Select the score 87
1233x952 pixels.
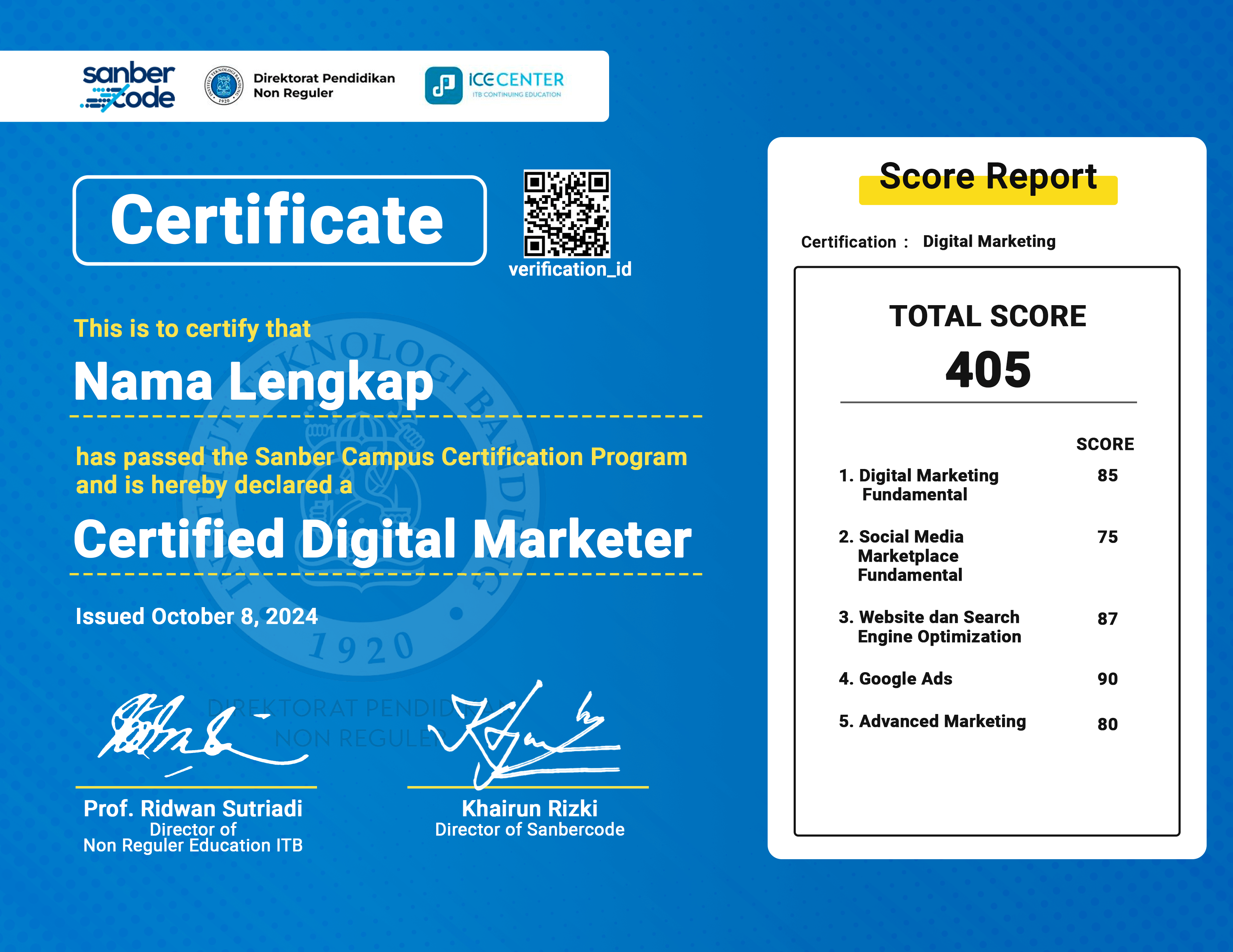pyautogui.click(x=1108, y=619)
